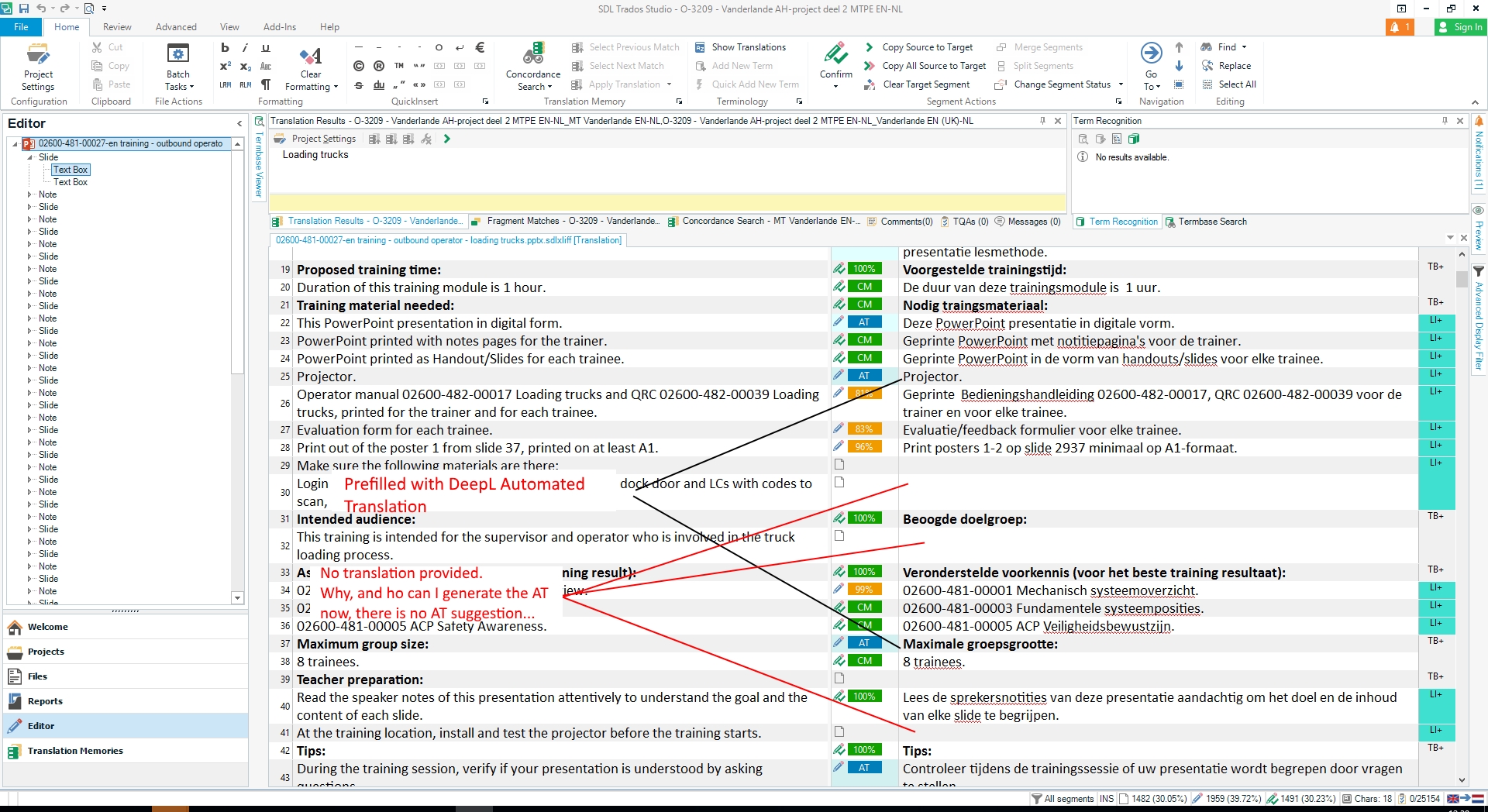Open Project Settings in the ribbon
1488x812 pixels.
(x=38, y=67)
